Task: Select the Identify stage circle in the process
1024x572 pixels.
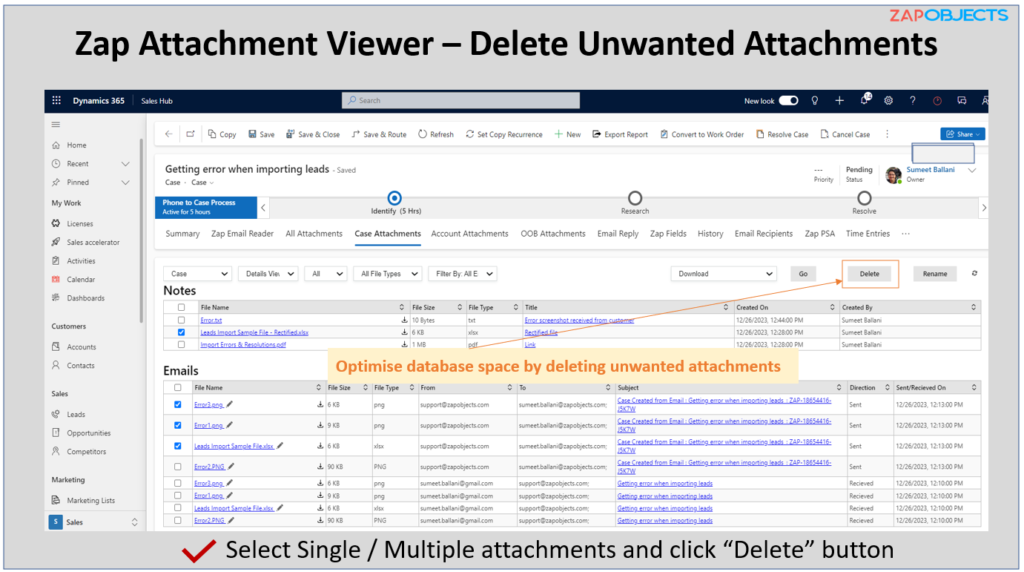Action: click(x=394, y=198)
